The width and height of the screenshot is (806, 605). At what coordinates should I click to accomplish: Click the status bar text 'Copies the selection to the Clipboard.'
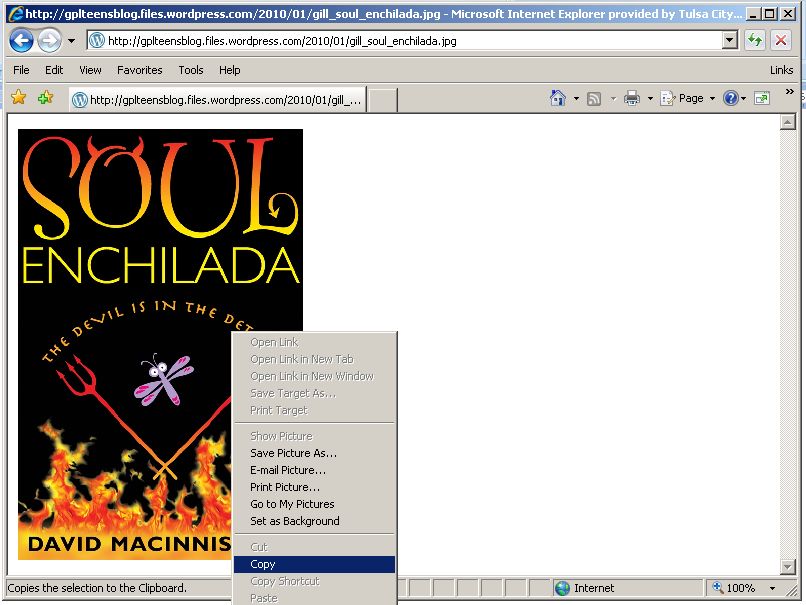[97, 588]
